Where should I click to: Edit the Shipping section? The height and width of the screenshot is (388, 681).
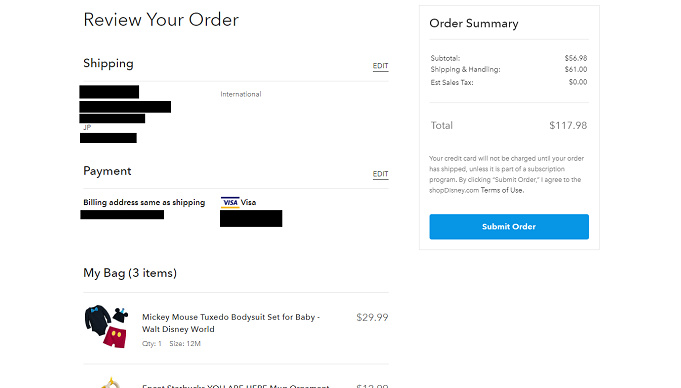[x=380, y=66]
